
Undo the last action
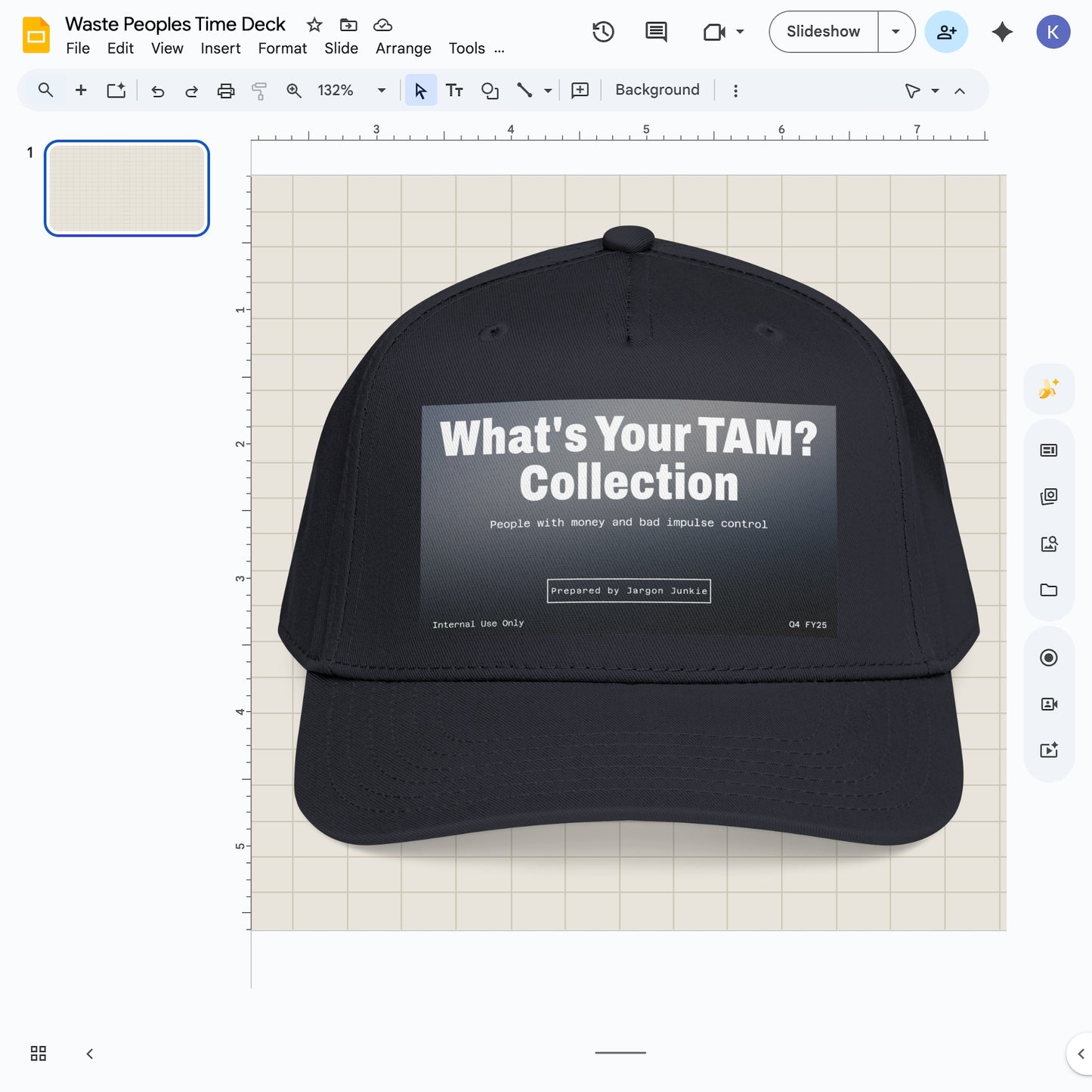click(x=157, y=90)
